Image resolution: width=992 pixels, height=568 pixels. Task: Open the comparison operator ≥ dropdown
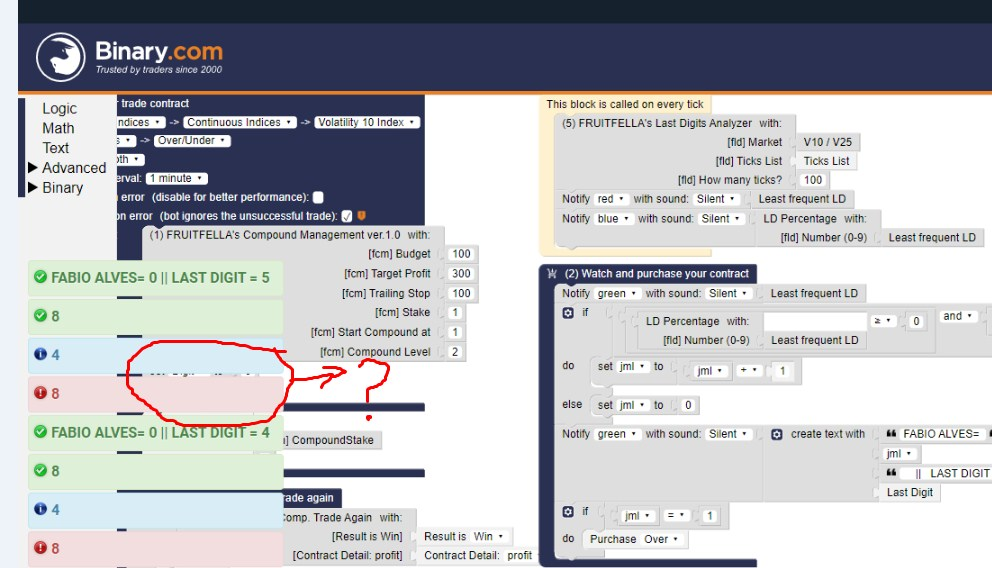pos(883,321)
